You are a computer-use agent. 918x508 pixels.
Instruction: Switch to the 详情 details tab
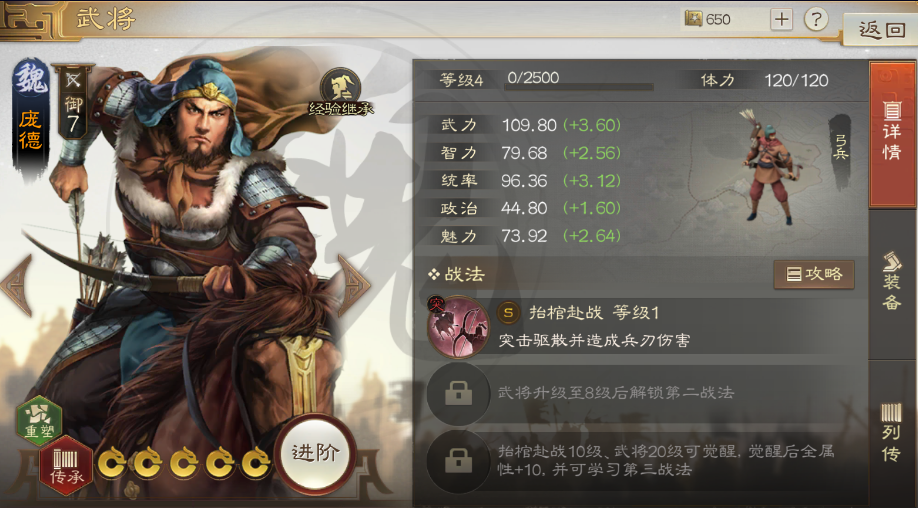click(x=892, y=134)
